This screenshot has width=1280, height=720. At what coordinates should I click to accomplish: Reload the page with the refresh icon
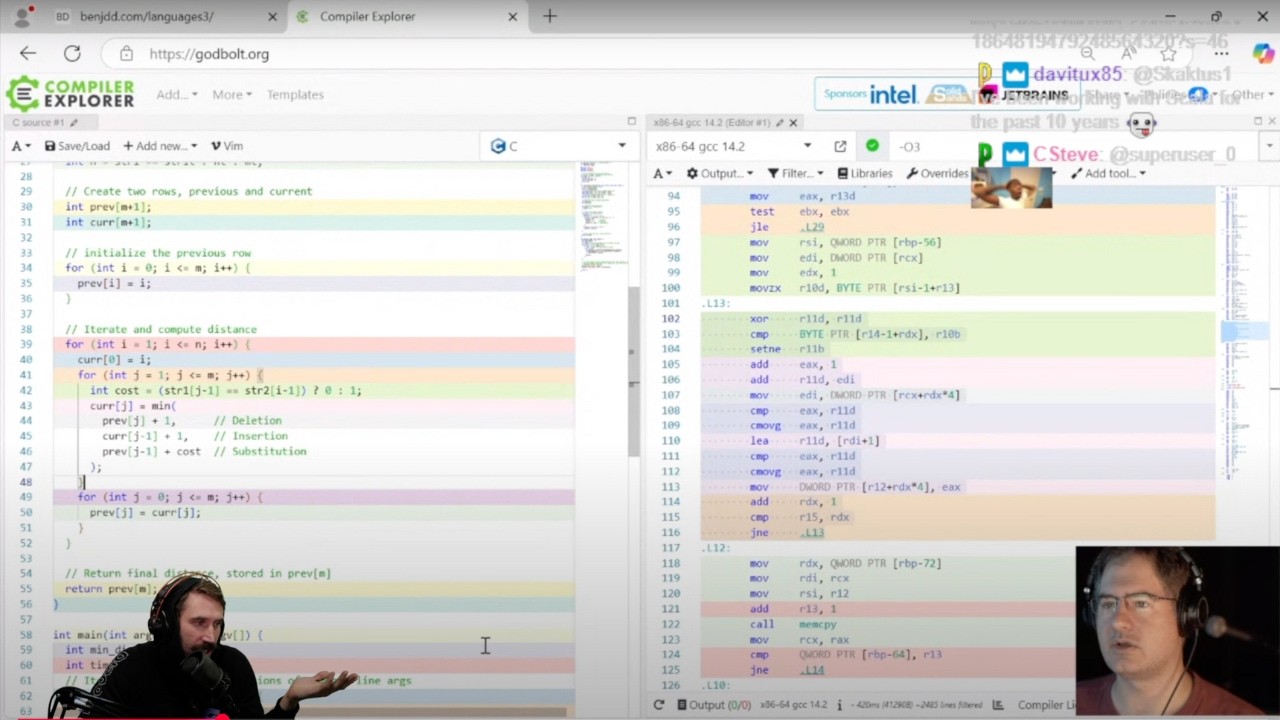click(x=72, y=54)
